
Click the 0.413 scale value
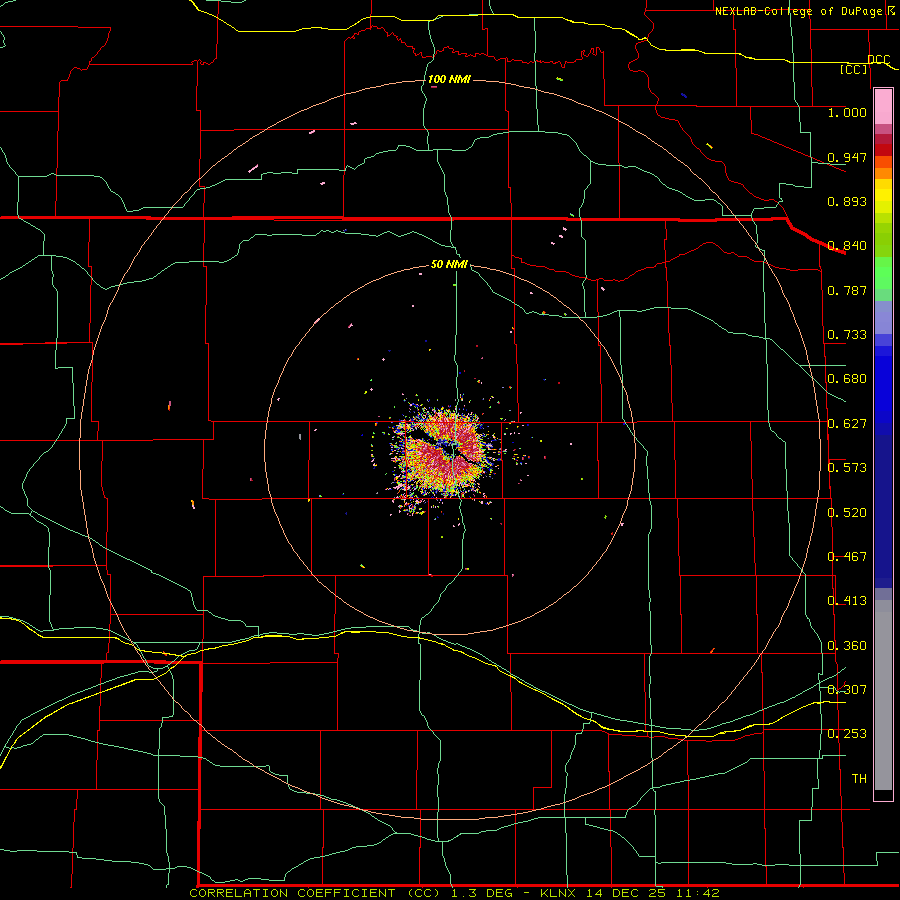[x=847, y=601]
